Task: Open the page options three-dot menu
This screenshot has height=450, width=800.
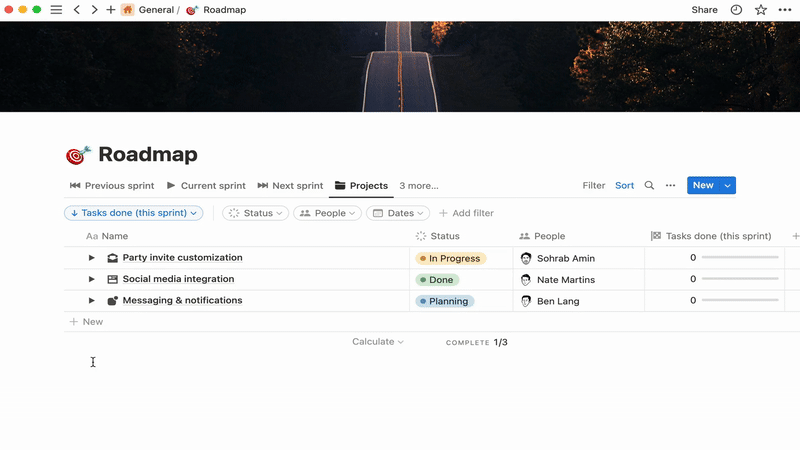Action: (785, 10)
